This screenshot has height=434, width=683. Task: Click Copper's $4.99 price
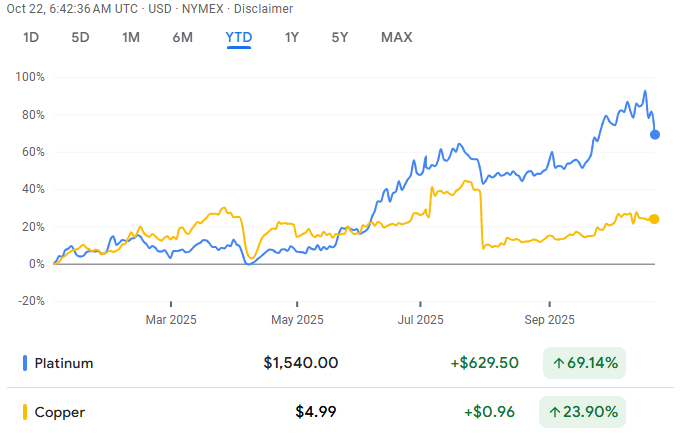(x=315, y=411)
